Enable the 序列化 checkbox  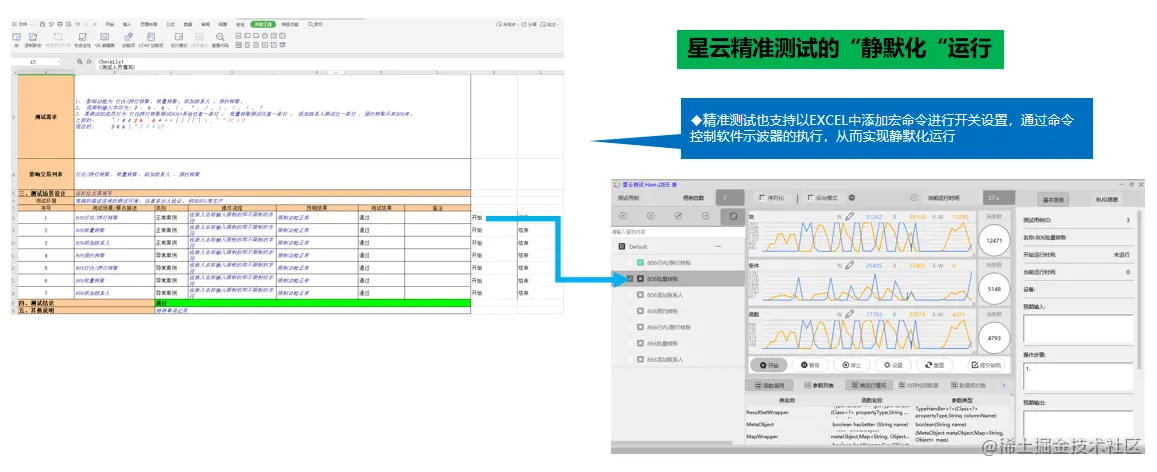click(763, 198)
